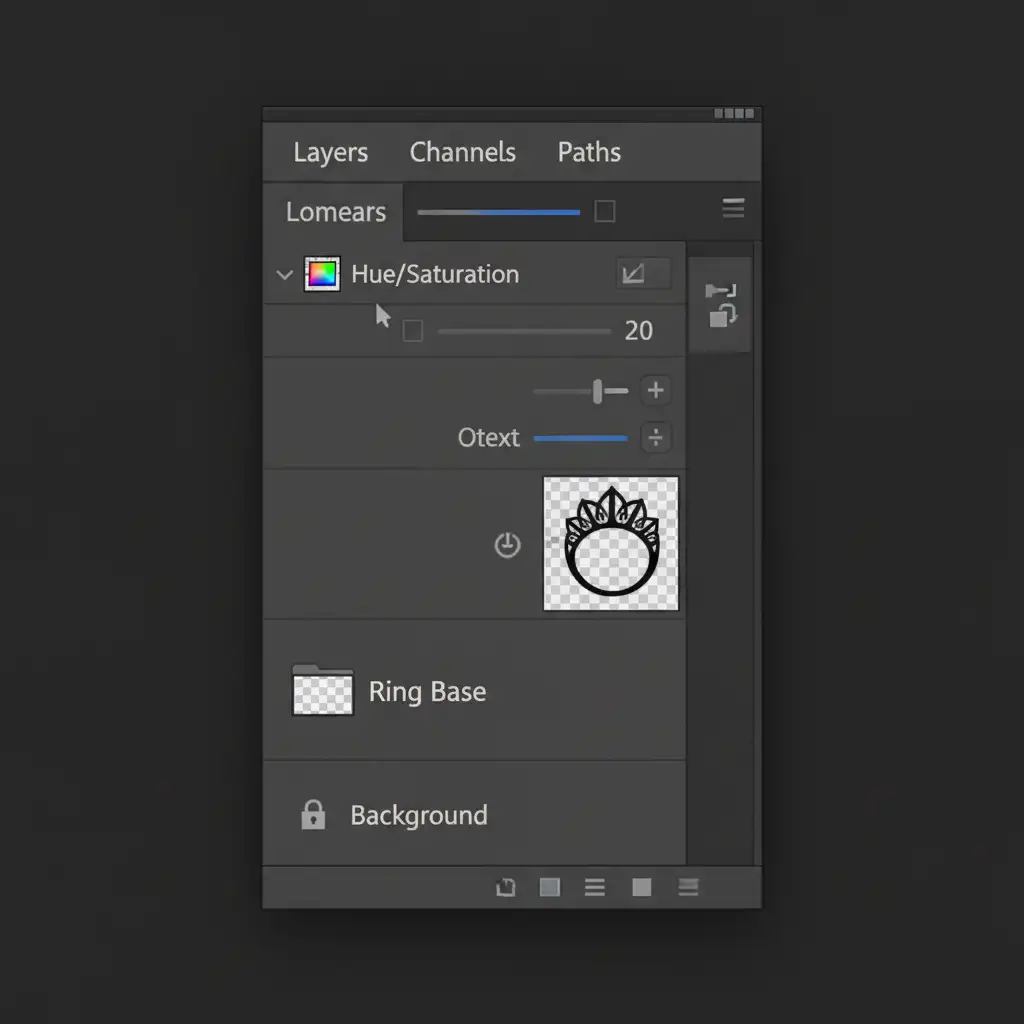This screenshot has height=1024, width=1024.
Task: Open the Paths tab
Action: 589,152
